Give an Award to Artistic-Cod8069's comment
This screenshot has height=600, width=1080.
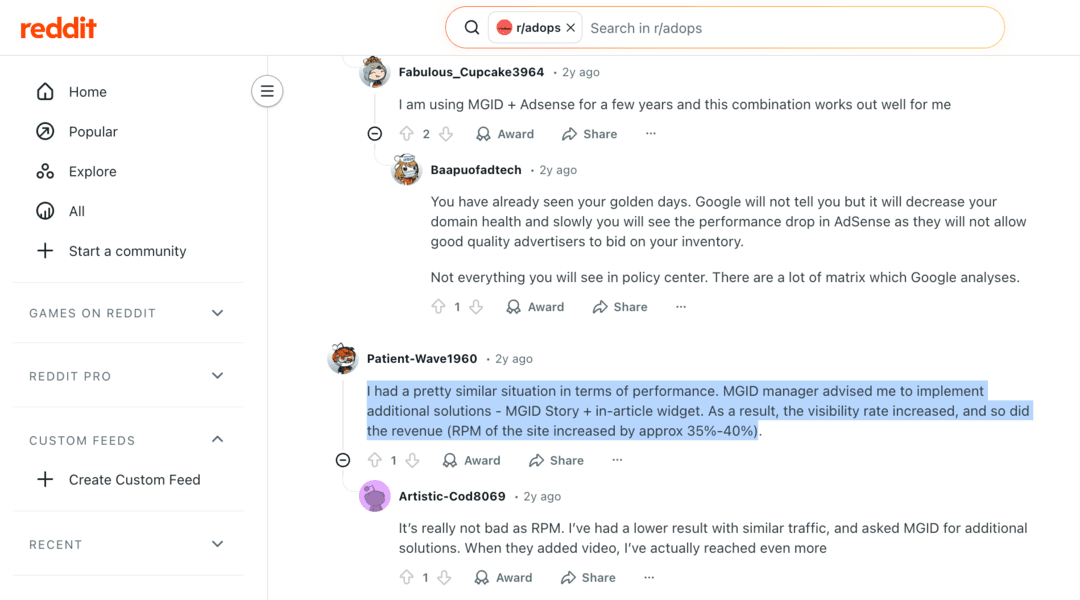click(x=503, y=577)
